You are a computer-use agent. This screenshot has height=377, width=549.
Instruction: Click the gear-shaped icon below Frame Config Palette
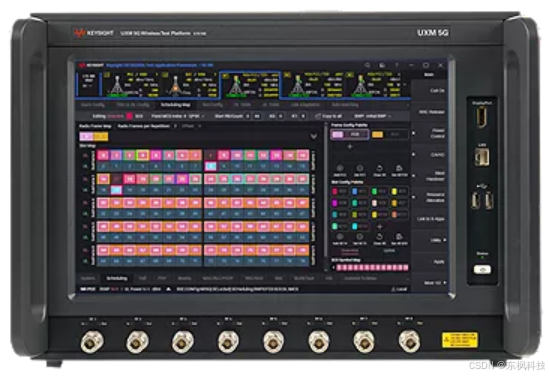[360, 168]
